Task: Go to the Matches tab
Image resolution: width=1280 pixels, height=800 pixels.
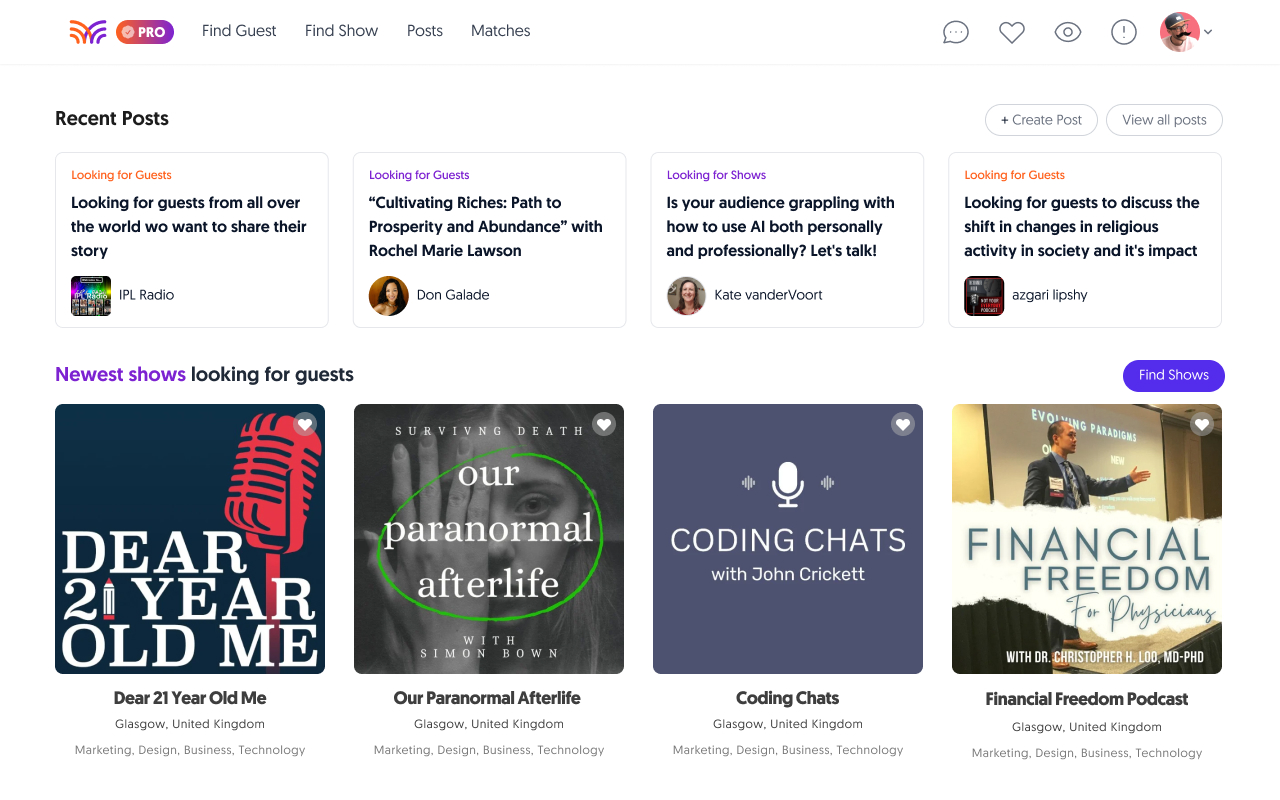Action: [501, 31]
